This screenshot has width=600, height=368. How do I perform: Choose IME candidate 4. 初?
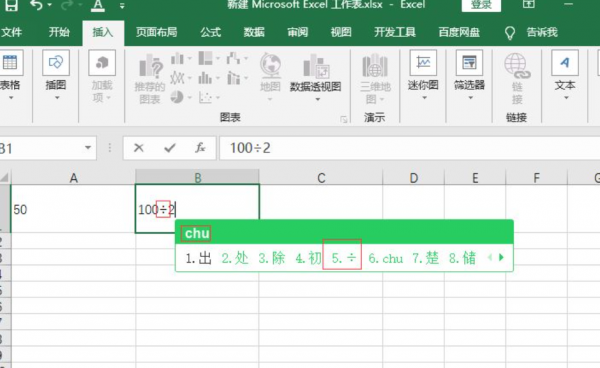click(308, 258)
